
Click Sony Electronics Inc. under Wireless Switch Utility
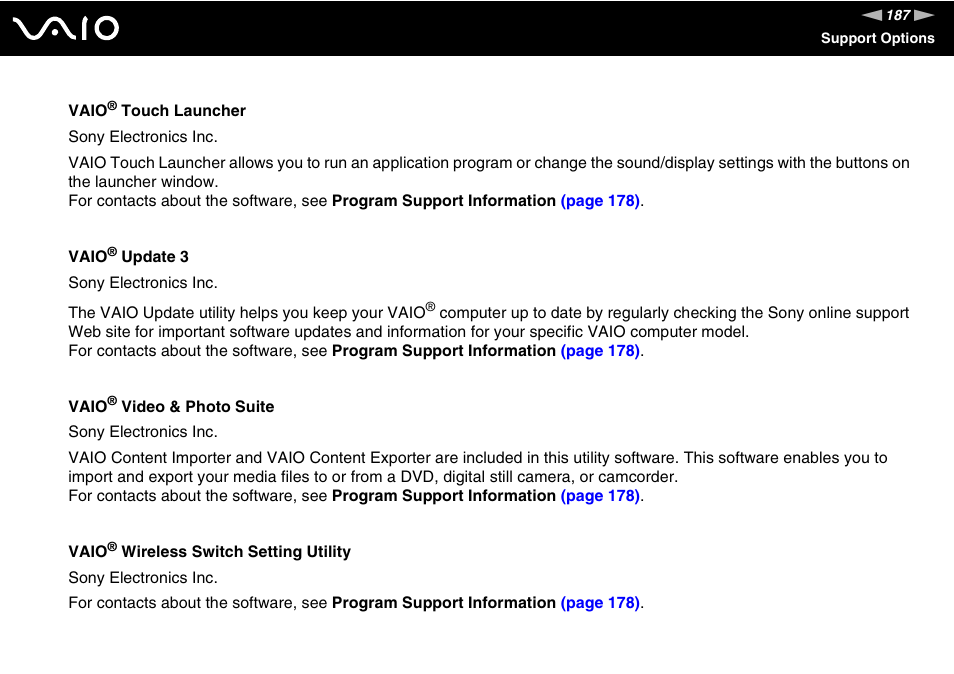(x=143, y=578)
